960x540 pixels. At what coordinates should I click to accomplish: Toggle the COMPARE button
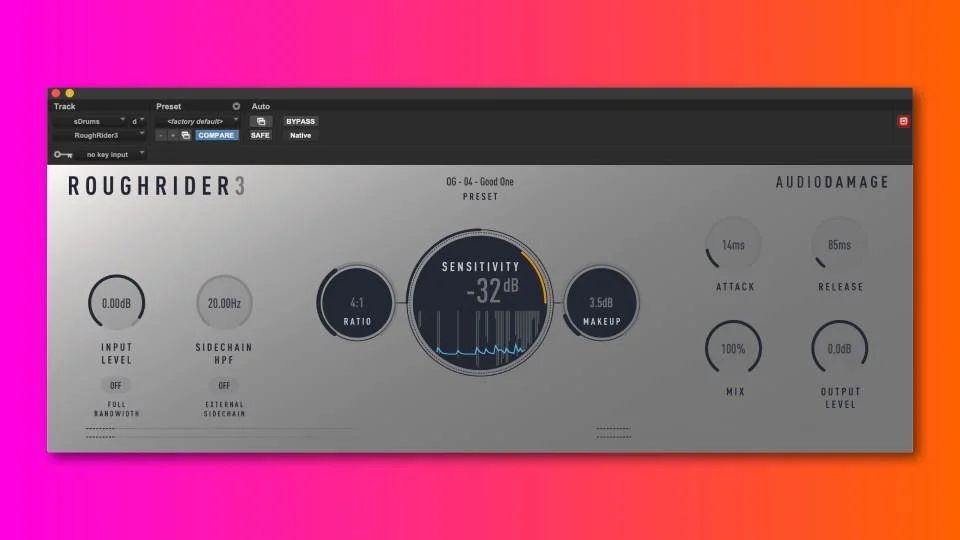pyautogui.click(x=216, y=135)
